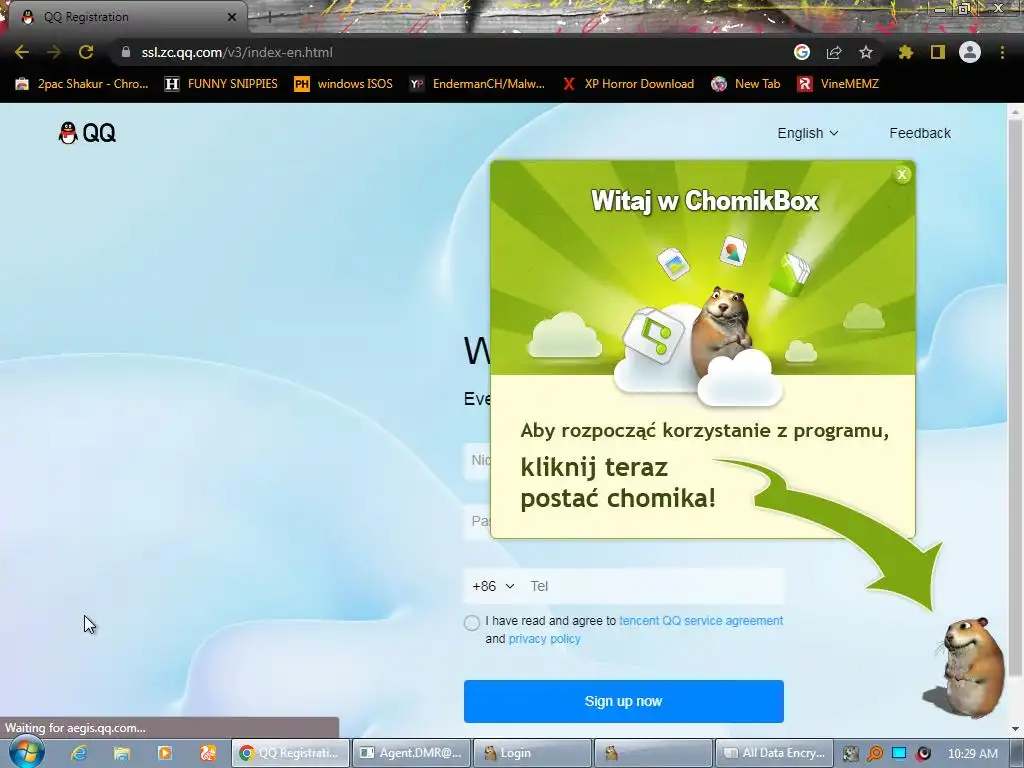Click the hamster character in corner
The image size is (1024, 768).
970,666
